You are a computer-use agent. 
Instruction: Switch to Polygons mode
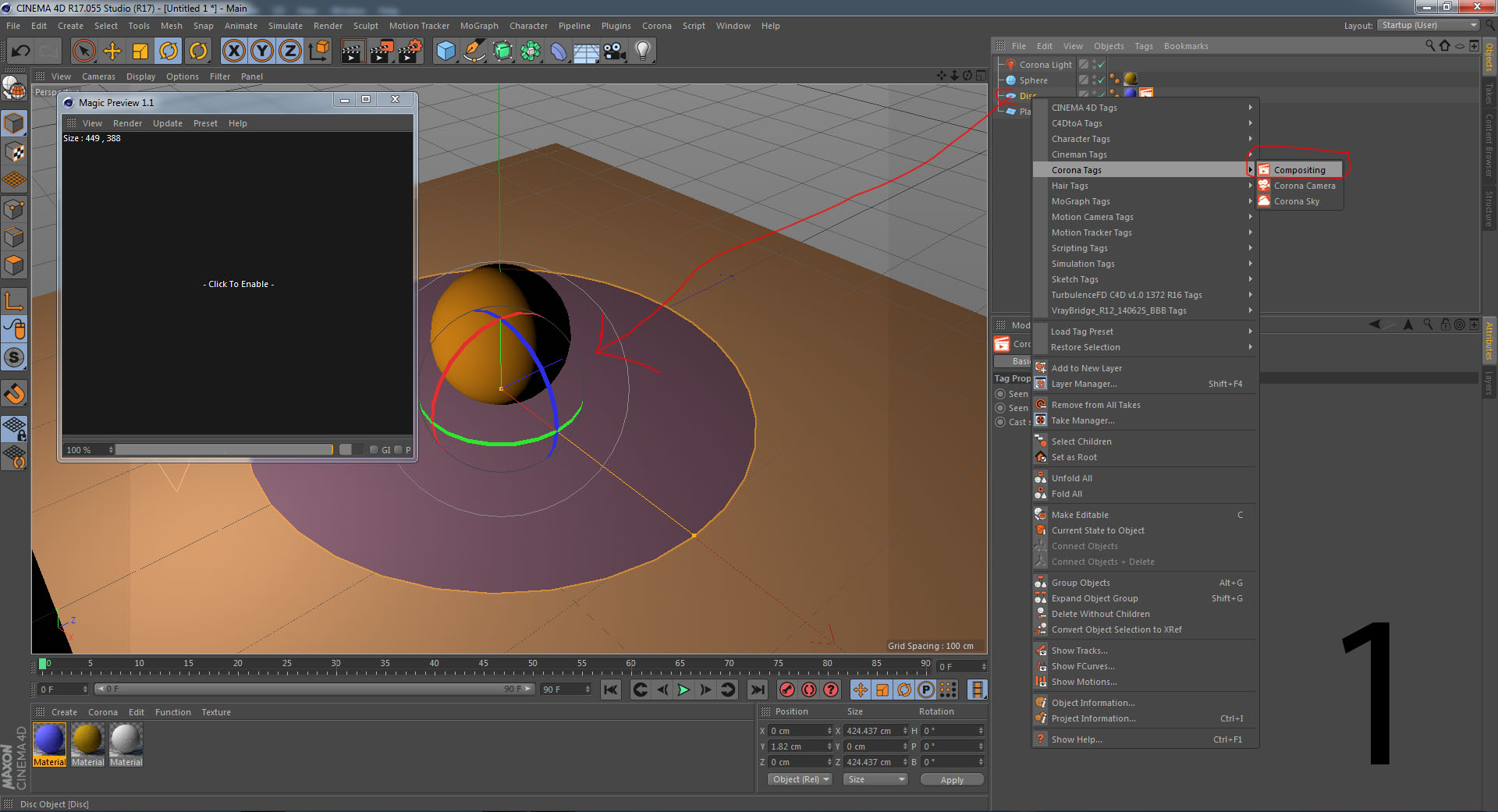coord(14,265)
